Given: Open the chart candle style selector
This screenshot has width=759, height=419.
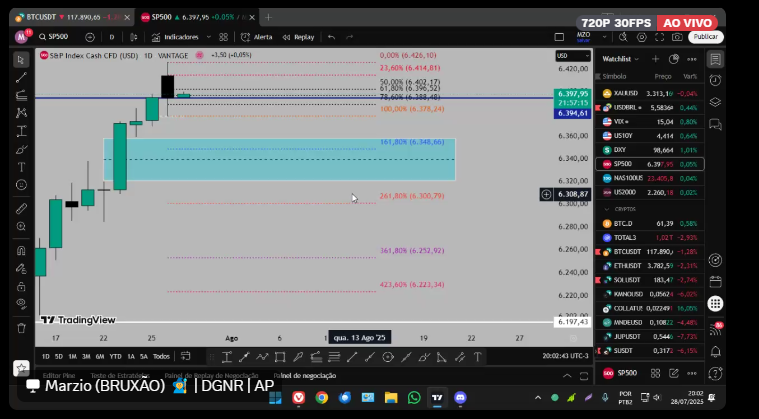Looking at the screenshot, I should (134, 37).
